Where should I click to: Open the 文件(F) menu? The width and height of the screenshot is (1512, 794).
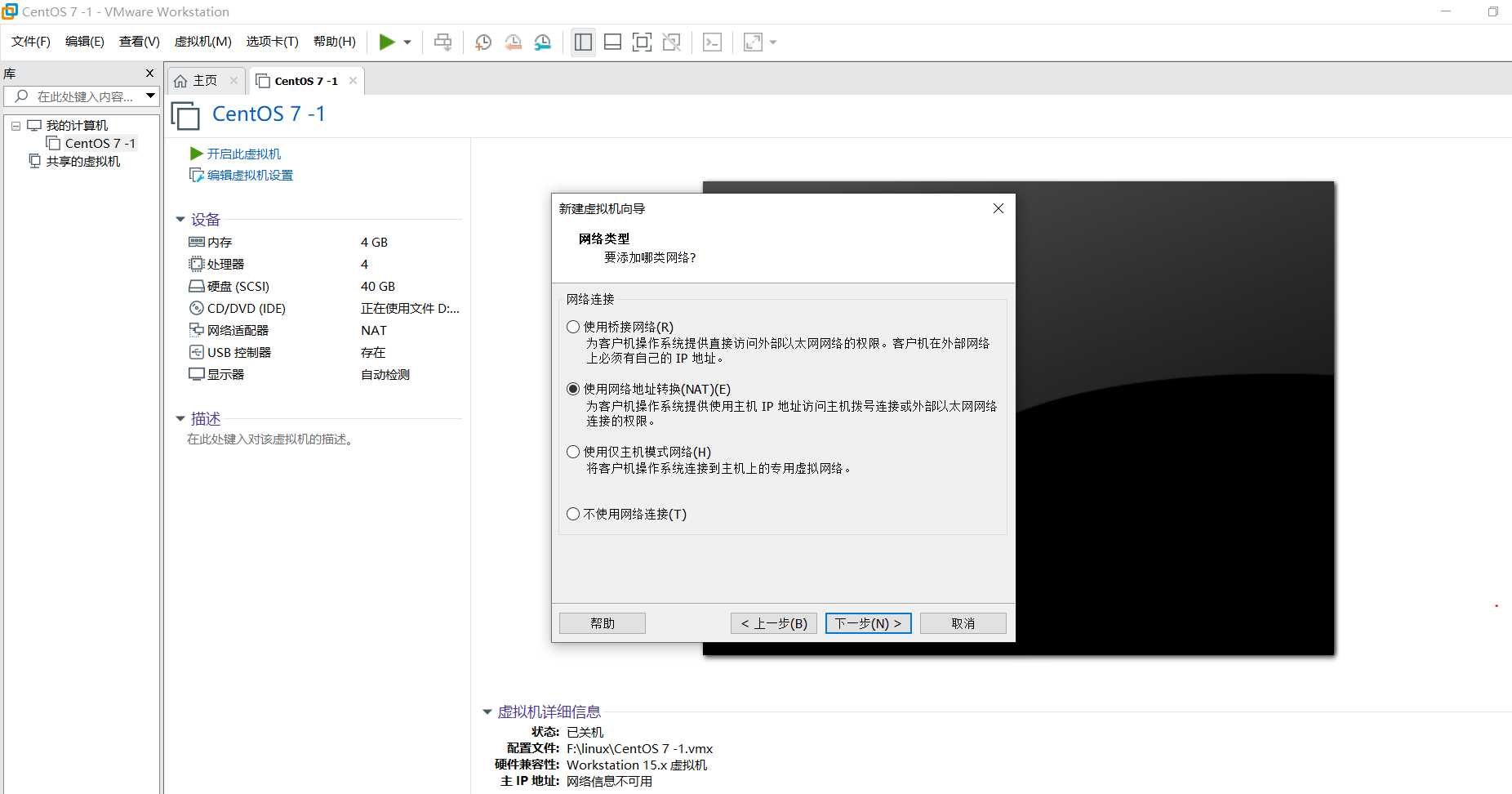click(x=31, y=42)
